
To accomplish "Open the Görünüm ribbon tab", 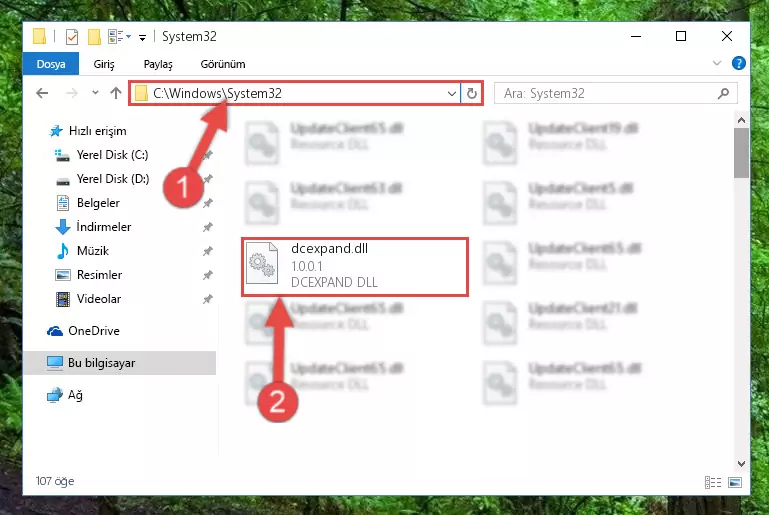I will pos(223,64).
